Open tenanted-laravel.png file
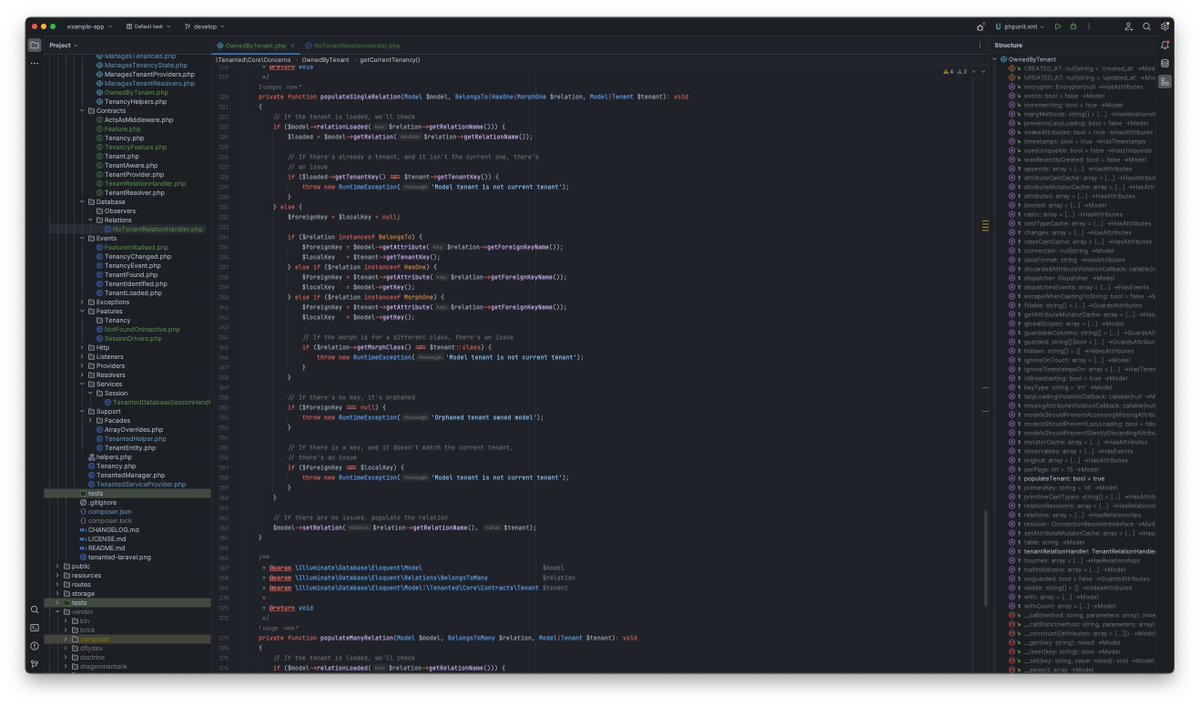1200x707 pixels. tap(115, 557)
